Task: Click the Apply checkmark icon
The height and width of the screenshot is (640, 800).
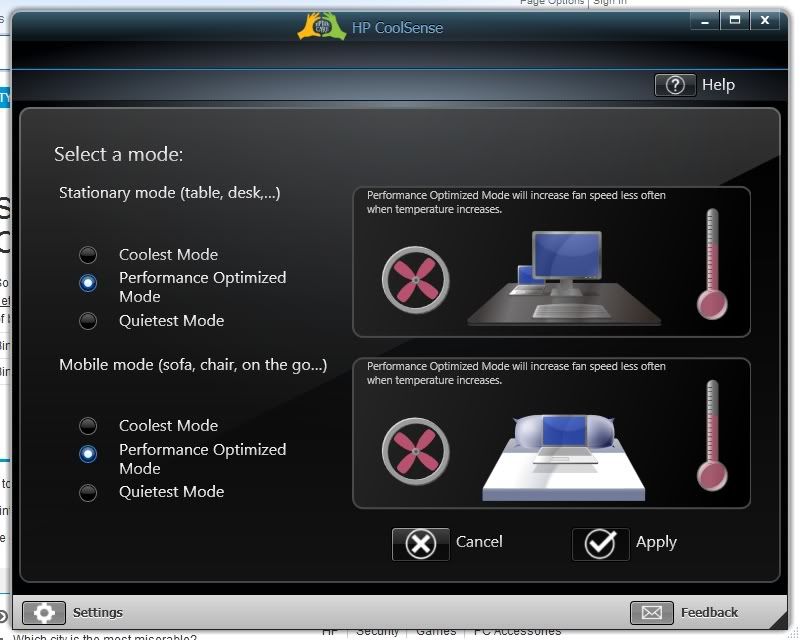Action: (x=601, y=544)
